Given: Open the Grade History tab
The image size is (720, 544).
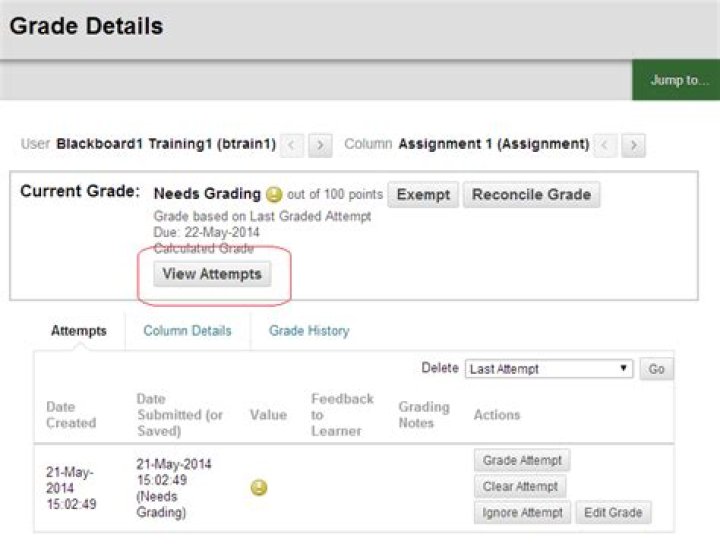Looking at the screenshot, I should (309, 331).
